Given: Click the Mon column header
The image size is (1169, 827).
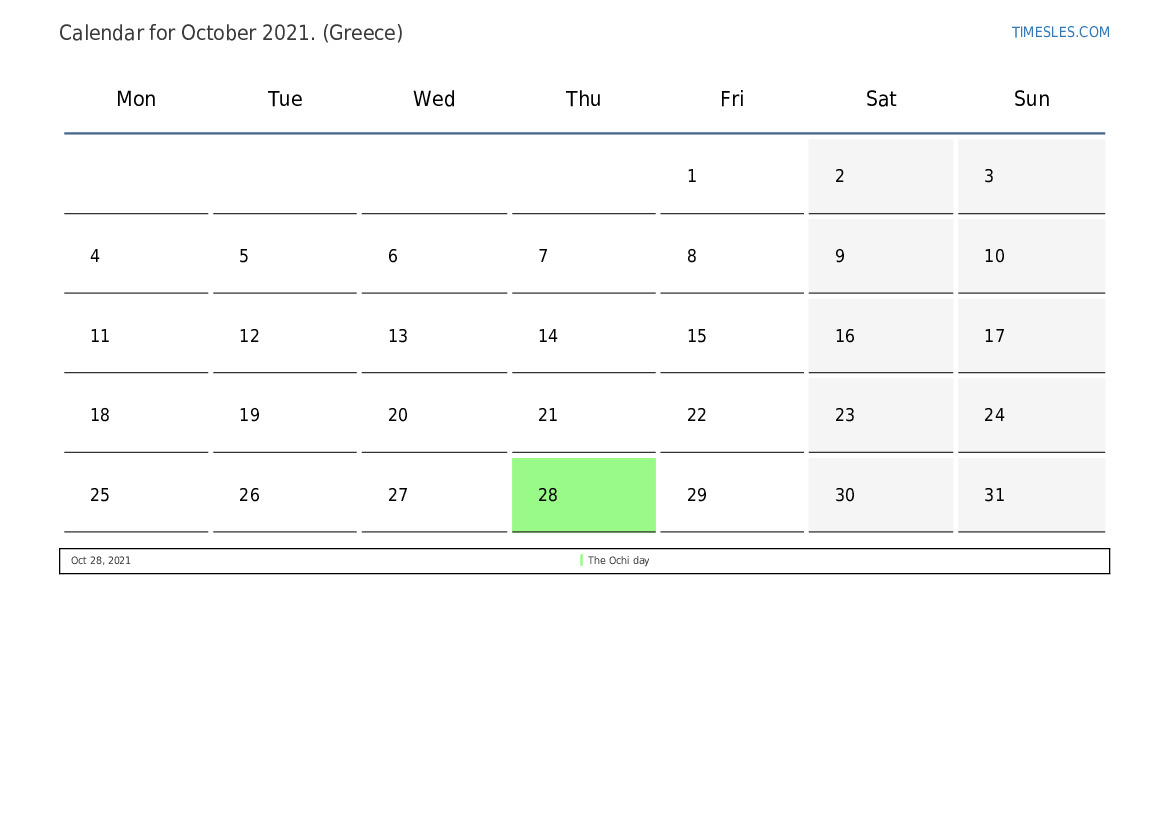Looking at the screenshot, I should point(136,99).
